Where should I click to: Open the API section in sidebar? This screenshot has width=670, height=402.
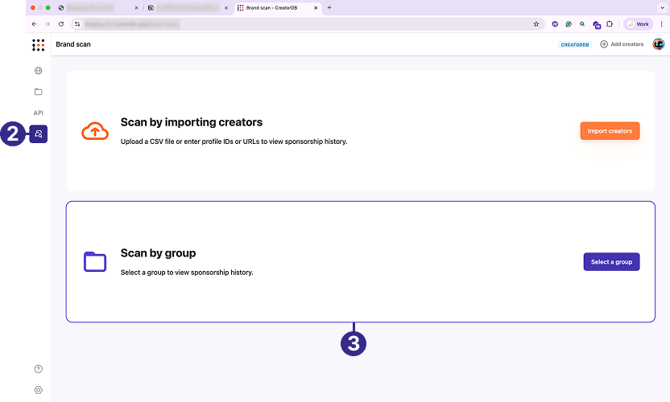[38, 113]
